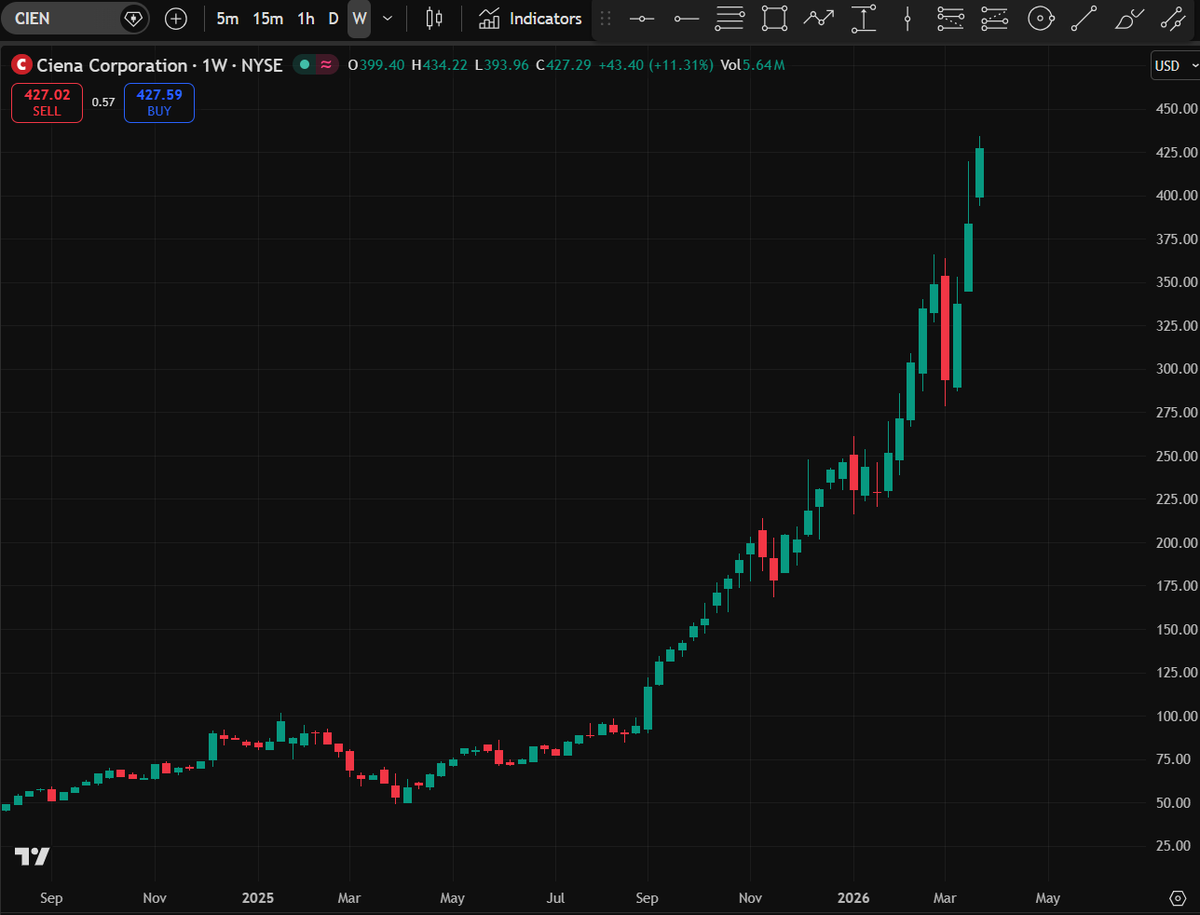Screen dimensions: 1200x915
Task: Select the brush drawing tool
Action: (1128, 18)
